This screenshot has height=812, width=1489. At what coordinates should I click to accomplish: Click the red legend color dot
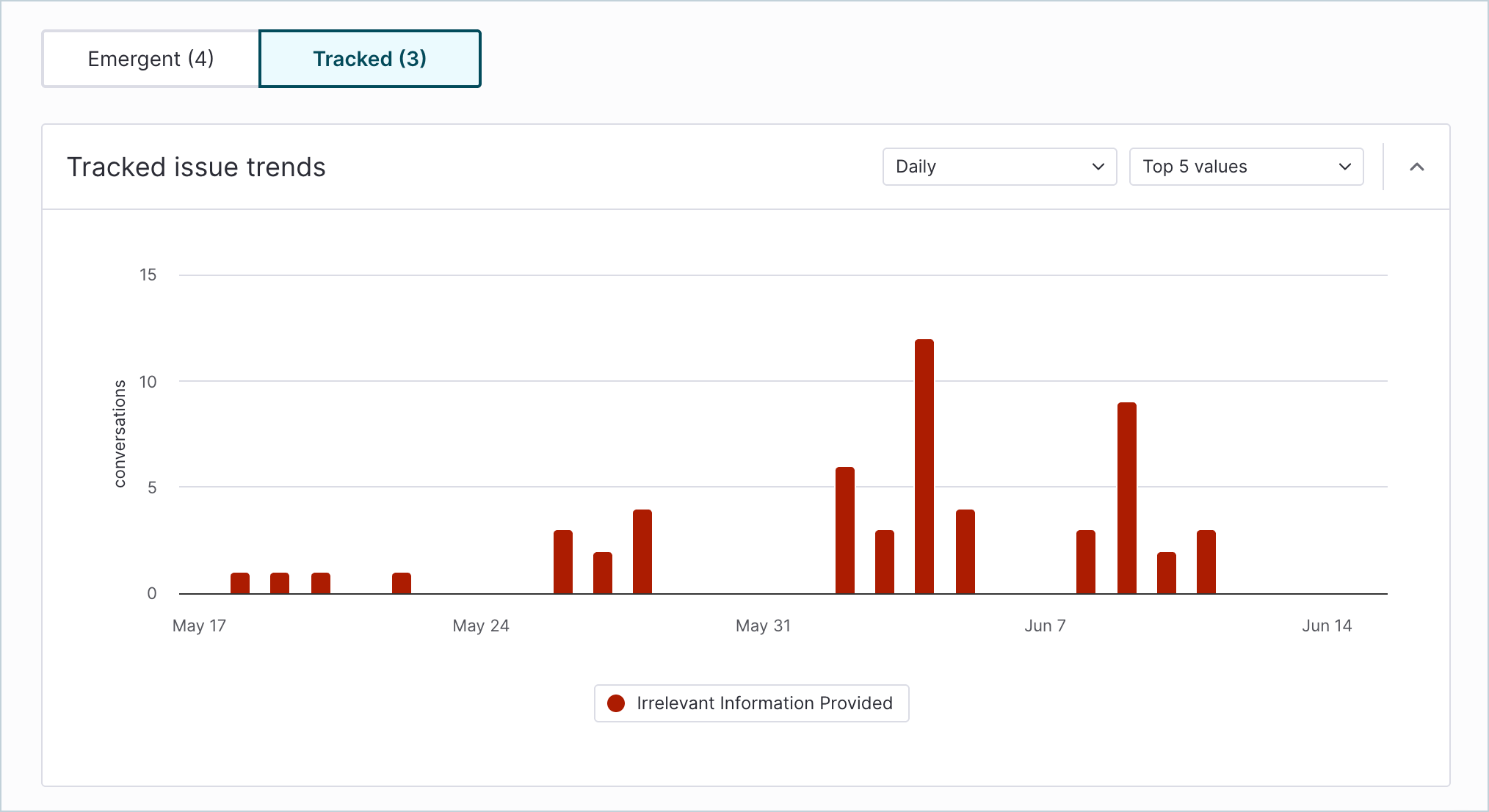(616, 703)
